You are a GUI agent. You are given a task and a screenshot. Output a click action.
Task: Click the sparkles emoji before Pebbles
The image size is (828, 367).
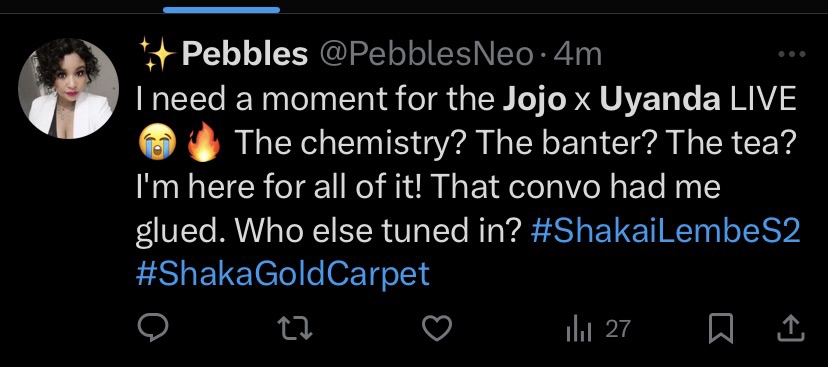tap(157, 54)
